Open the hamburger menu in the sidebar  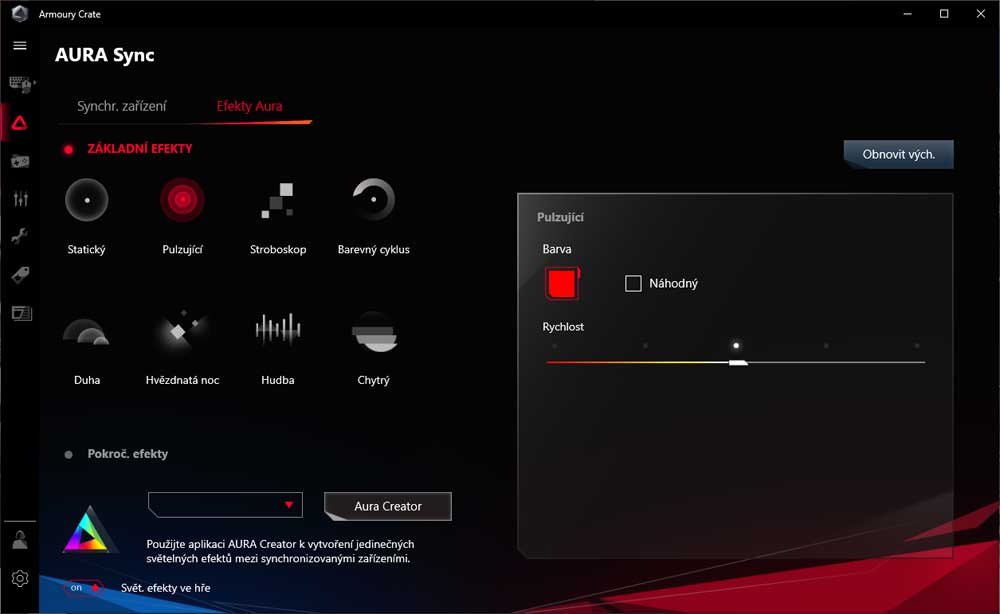point(20,46)
